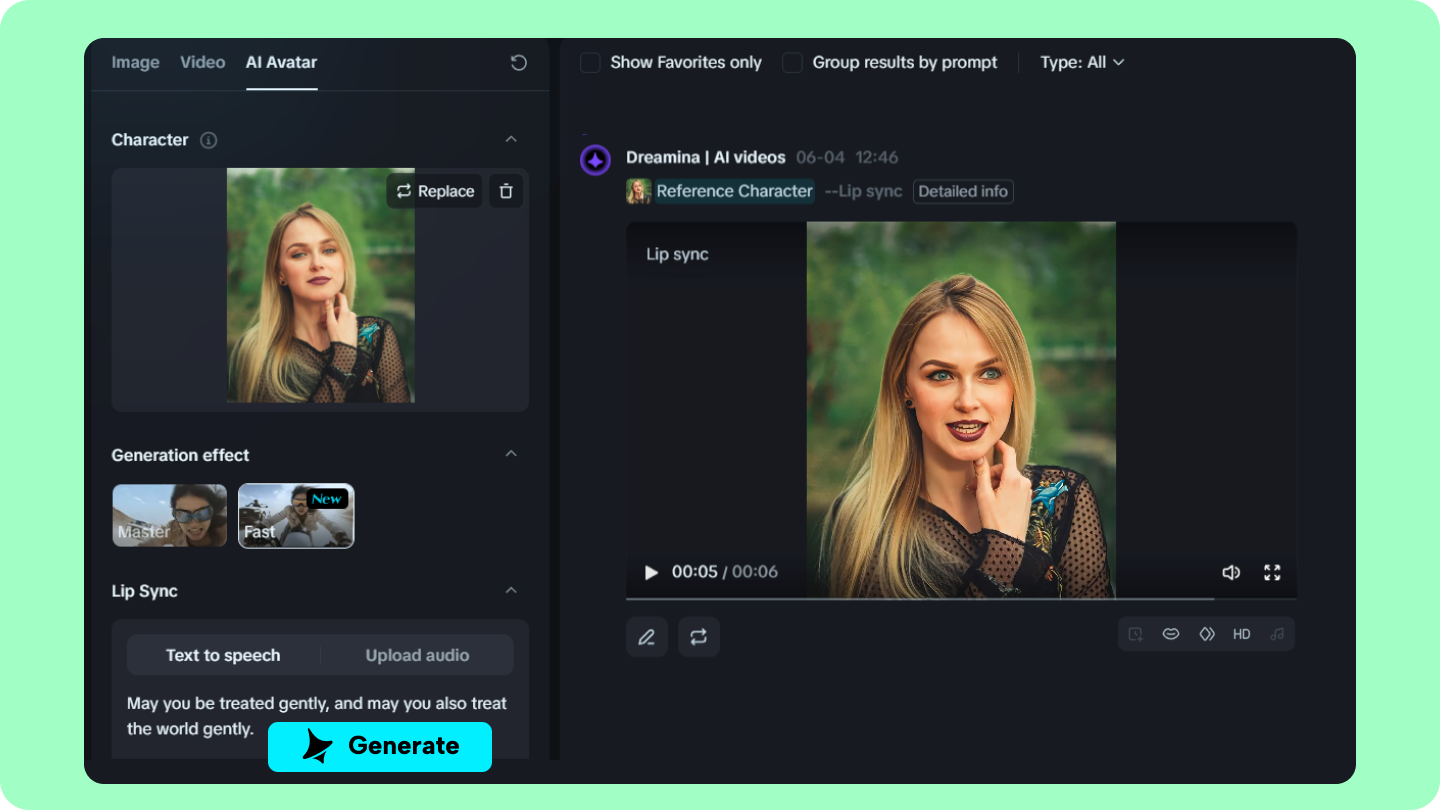This screenshot has width=1440, height=810.
Task: Select the AI Avatar tab
Action: click(x=281, y=62)
